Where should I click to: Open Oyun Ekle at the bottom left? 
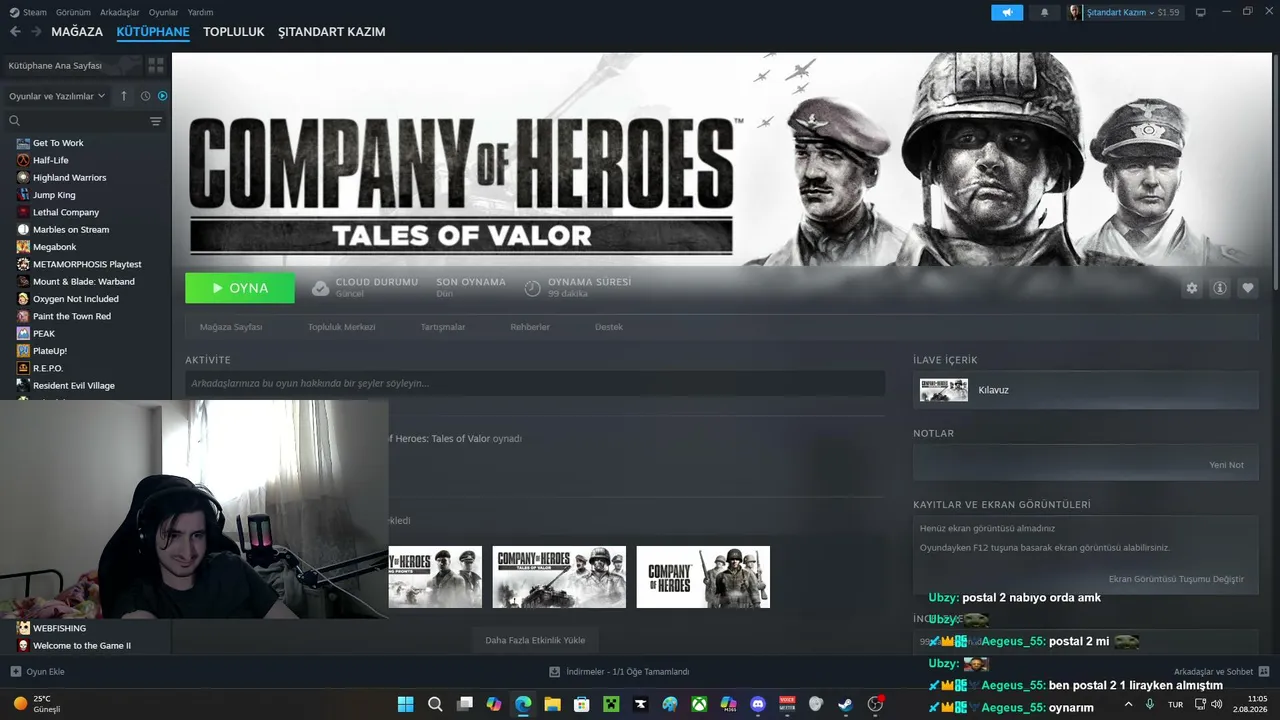tap(37, 671)
